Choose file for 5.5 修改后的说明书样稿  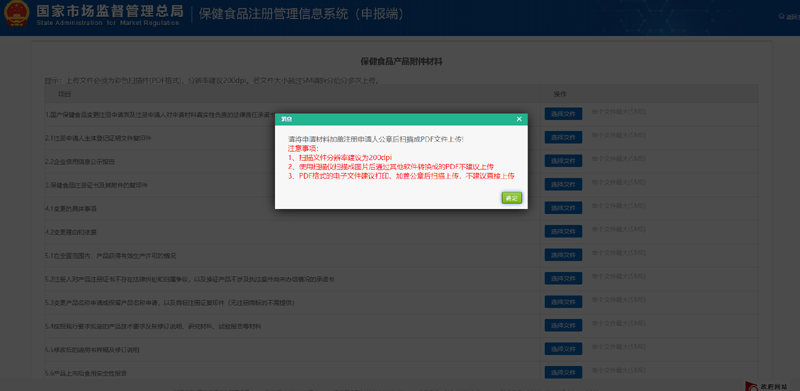coord(563,349)
